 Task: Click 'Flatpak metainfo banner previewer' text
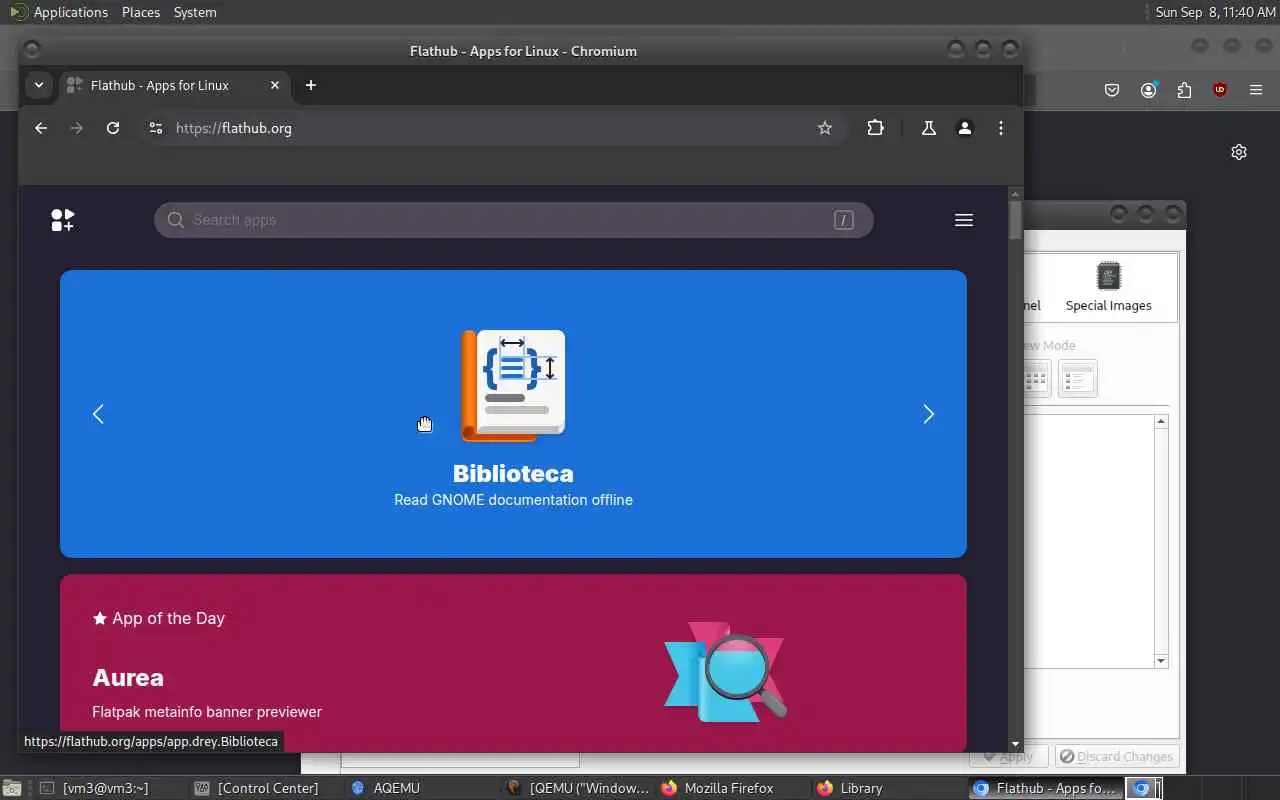pos(207,712)
